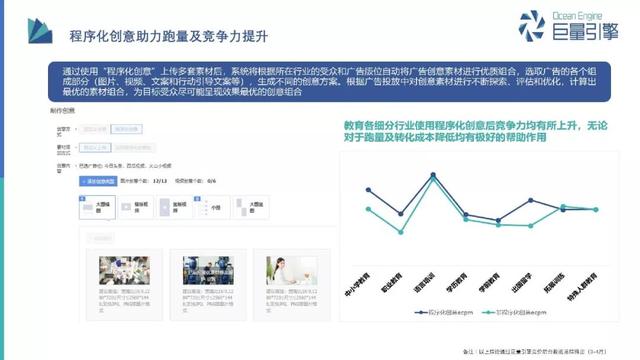This screenshot has height=360, width=640.
Task: Select the highlighted 程序化创意 creative mode option
Action: point(127,129)
